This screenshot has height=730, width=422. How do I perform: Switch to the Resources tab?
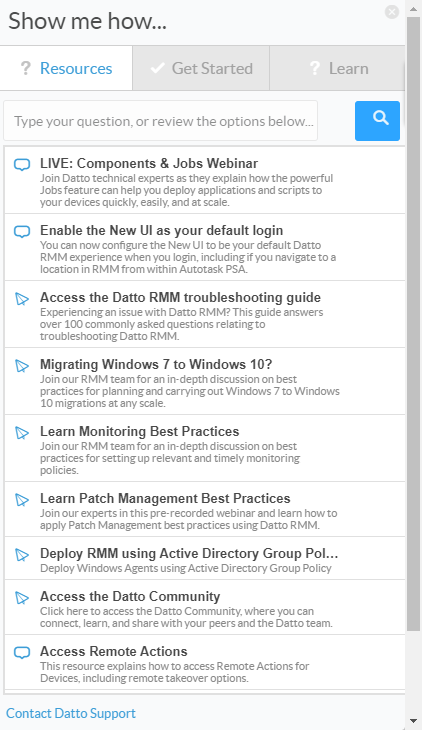[66, 68]
